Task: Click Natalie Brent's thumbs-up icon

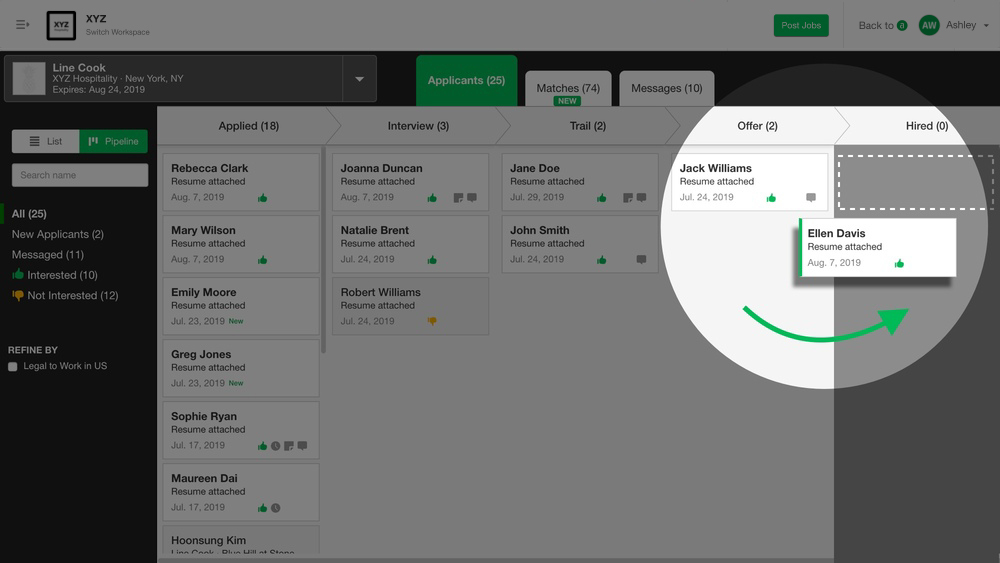Action: click(x=432, y=260)
